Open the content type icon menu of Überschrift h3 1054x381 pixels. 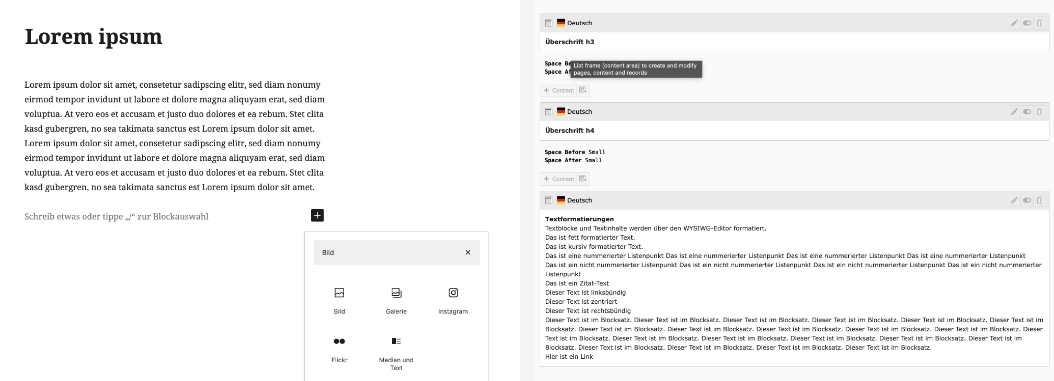(549, 23)
